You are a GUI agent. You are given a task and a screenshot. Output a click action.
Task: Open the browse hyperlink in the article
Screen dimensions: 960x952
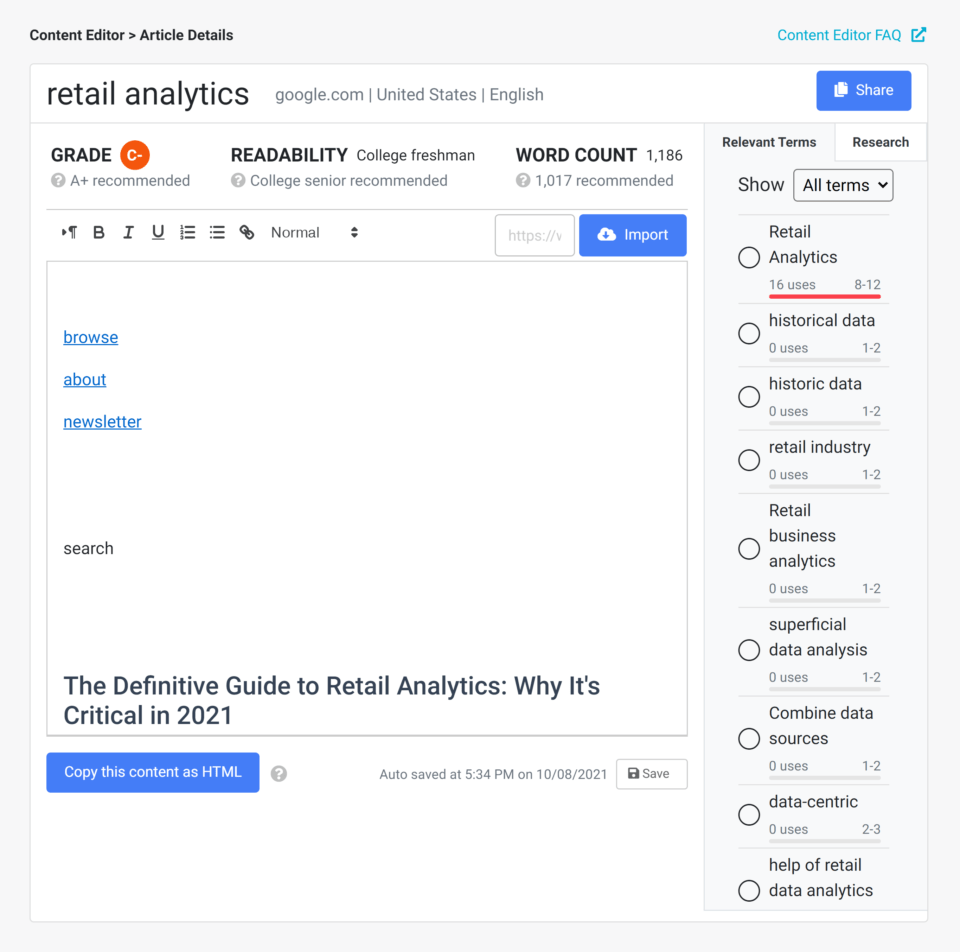tap(90, 337)
